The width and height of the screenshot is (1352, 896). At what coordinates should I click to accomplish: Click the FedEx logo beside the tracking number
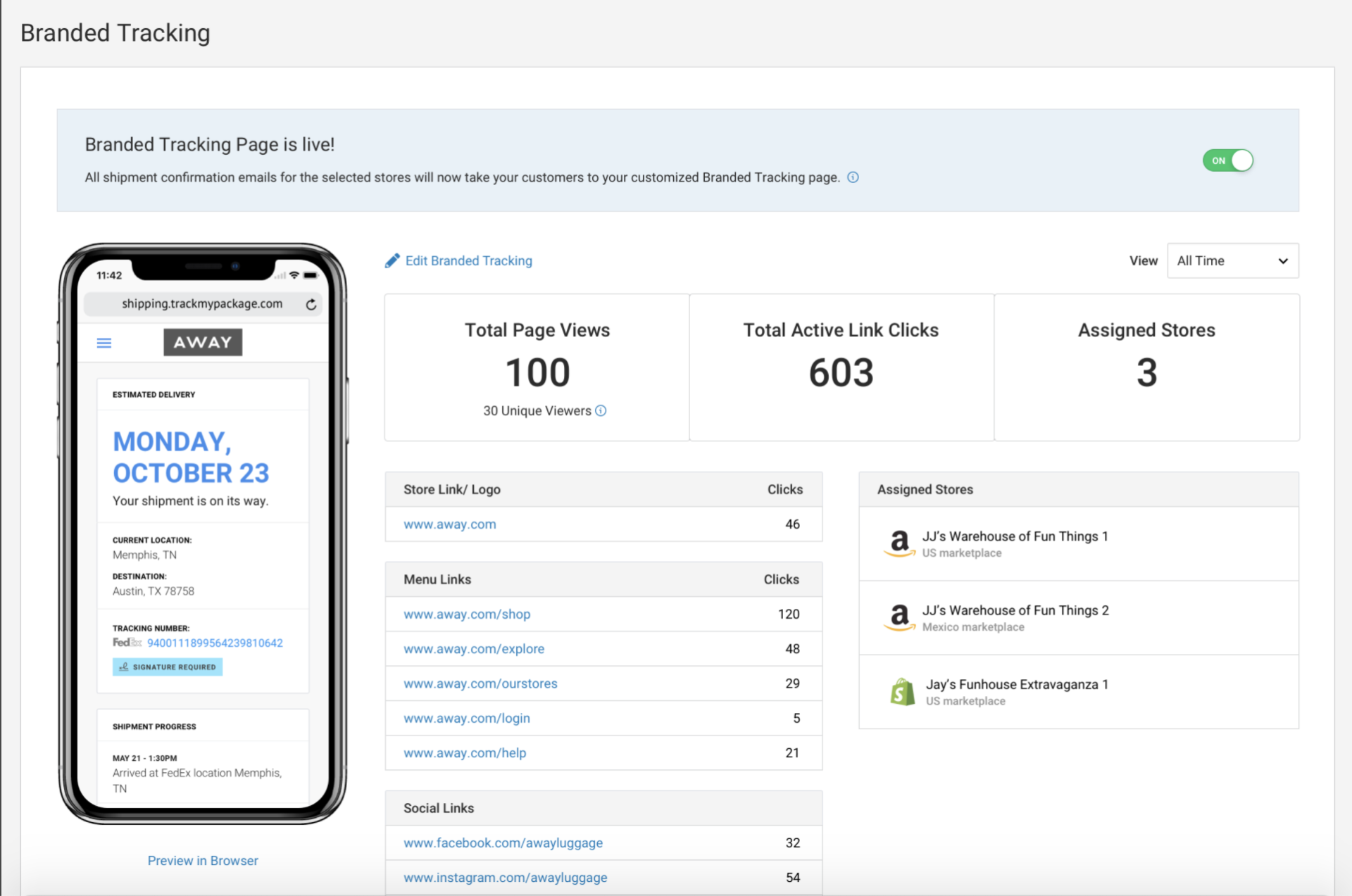[126, 642]
